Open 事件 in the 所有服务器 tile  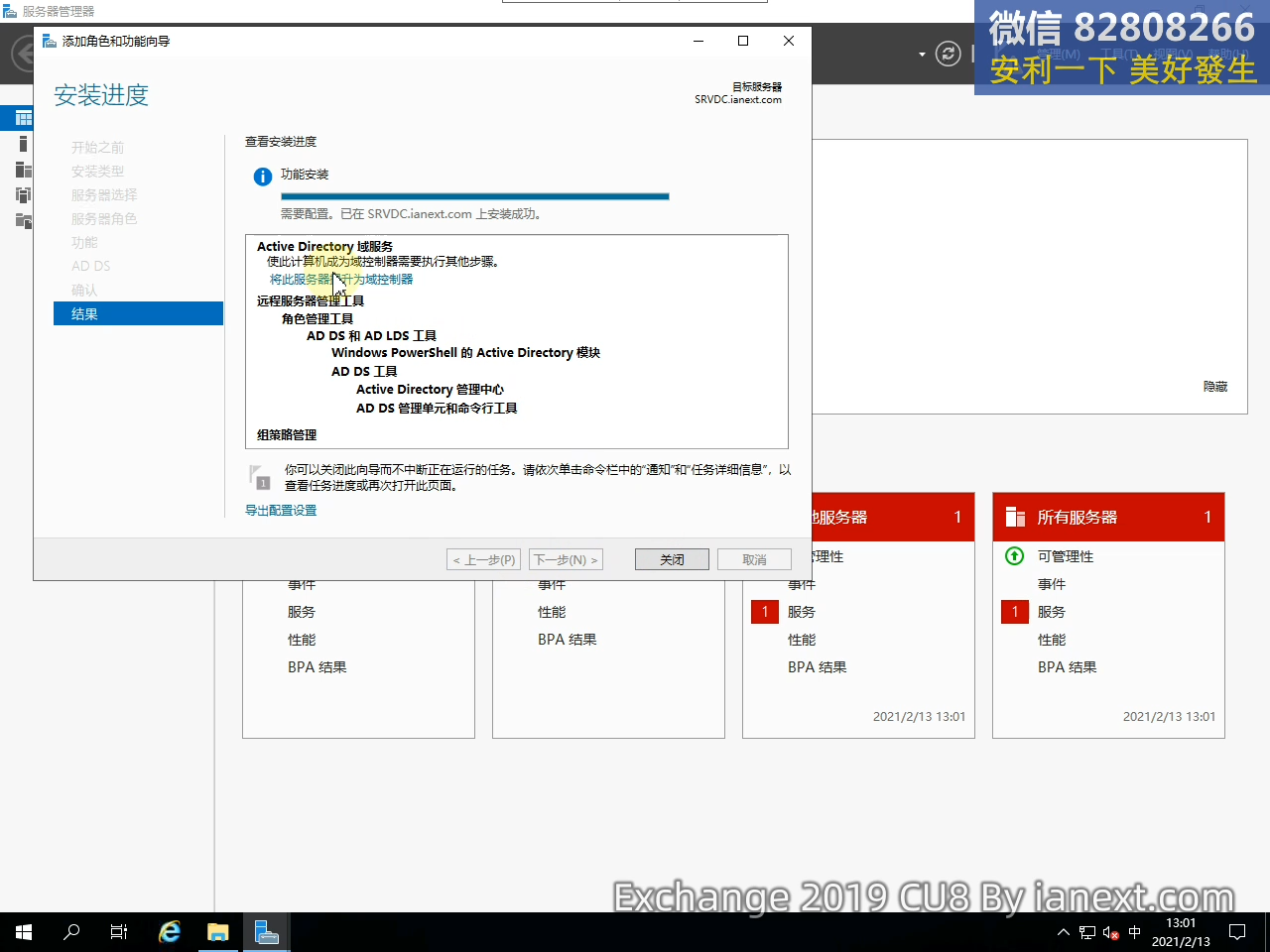tap(1051, 584)
